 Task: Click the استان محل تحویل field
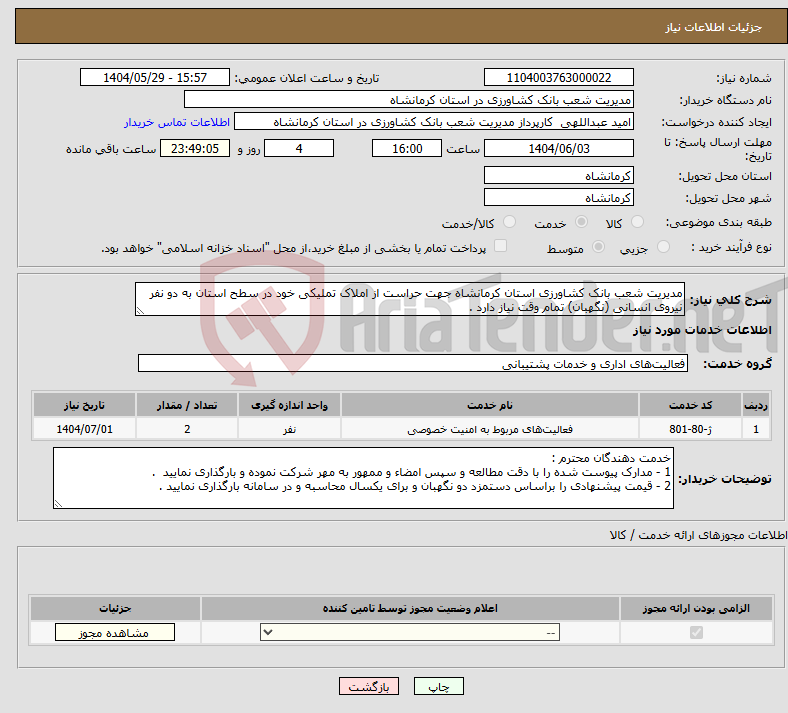[558, 175]
